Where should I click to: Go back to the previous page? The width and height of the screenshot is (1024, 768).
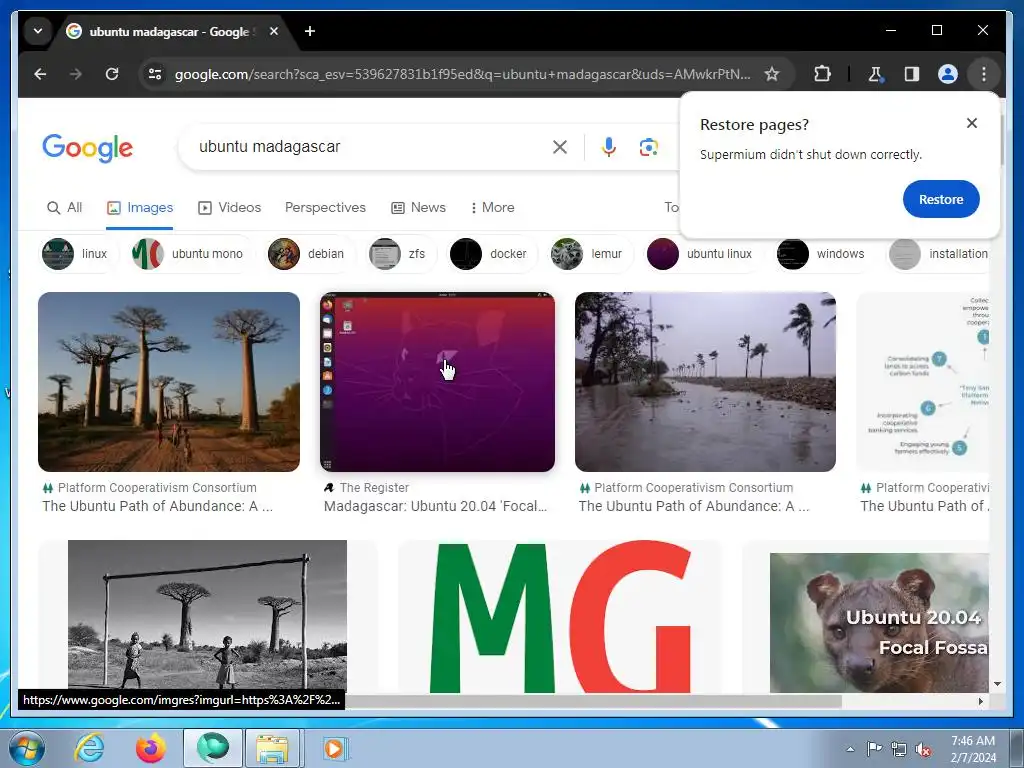click(x=40, y=74)
